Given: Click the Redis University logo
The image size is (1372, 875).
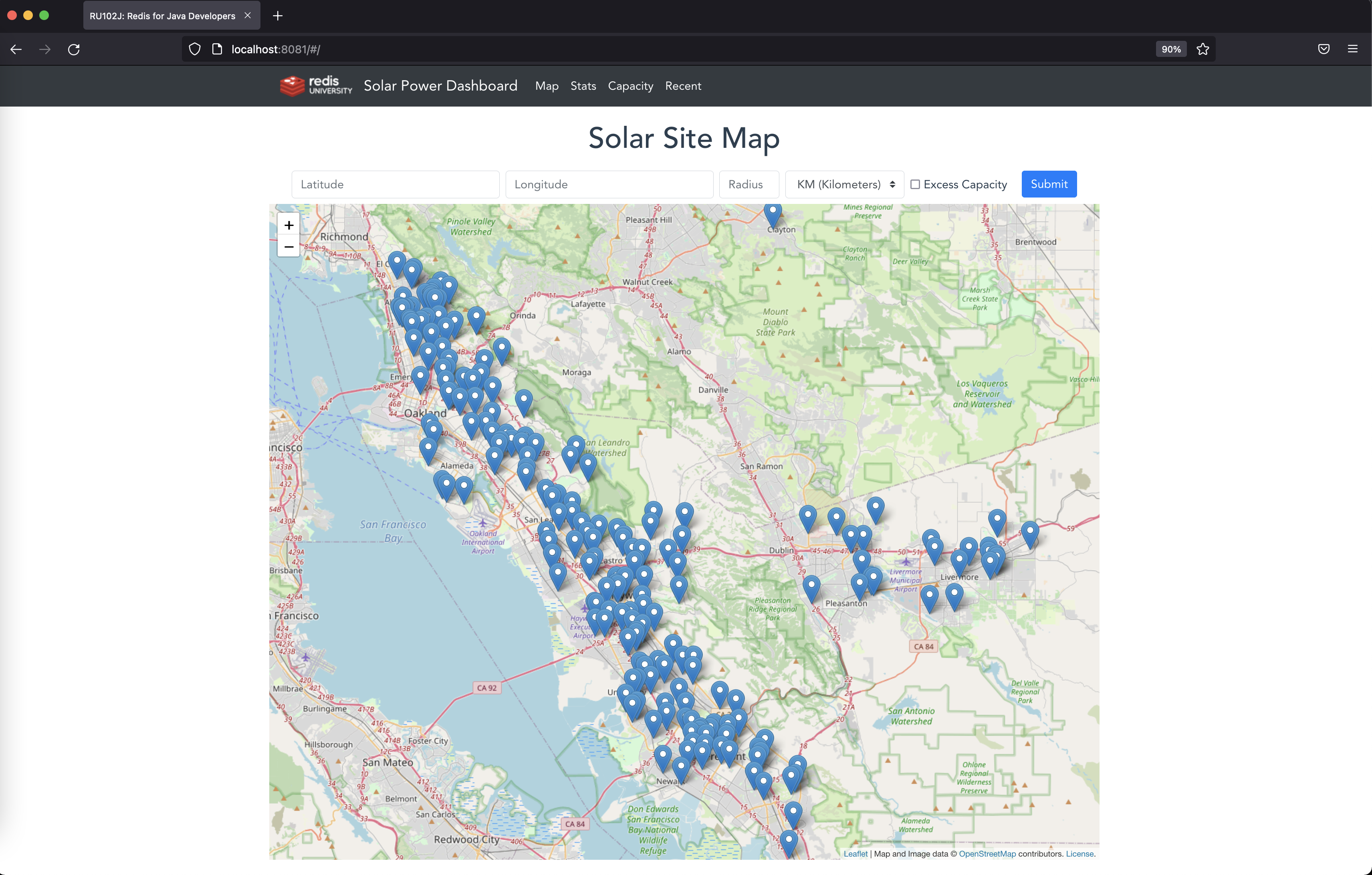Looking at the screenshot, I should coord(316,85).
